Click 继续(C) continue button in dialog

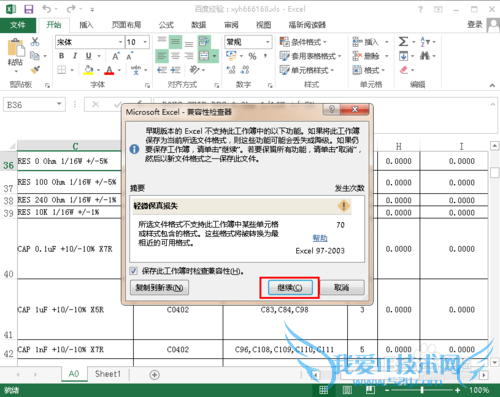click(290, 287)
